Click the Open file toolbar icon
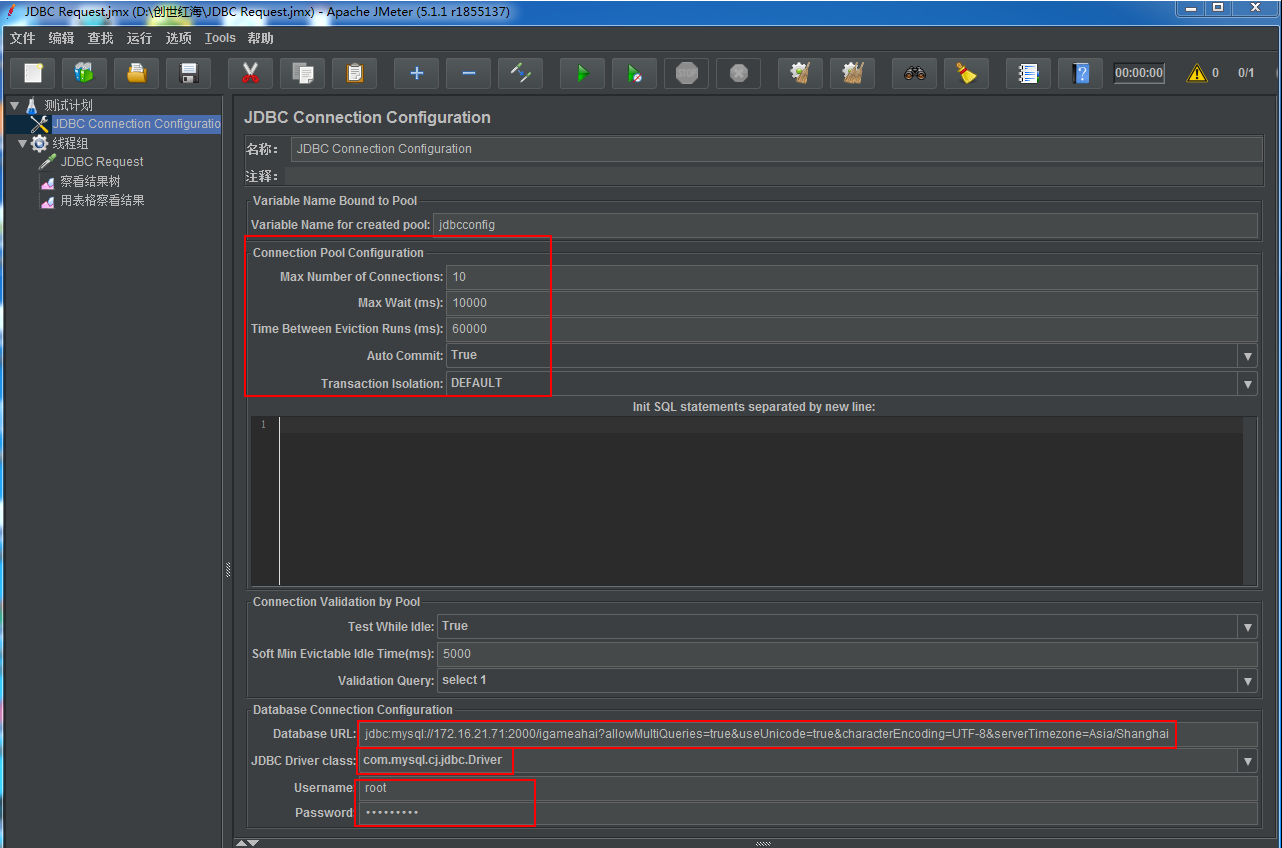The height and width of the screenshot is (848, 1282). [x=137, y=73]
